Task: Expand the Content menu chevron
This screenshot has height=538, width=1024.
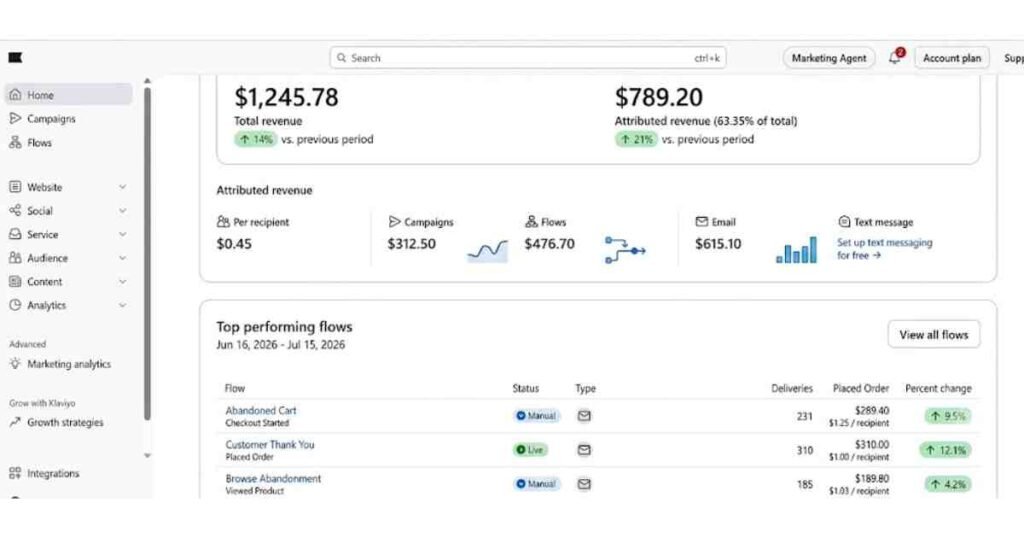Action: point(122,281)
